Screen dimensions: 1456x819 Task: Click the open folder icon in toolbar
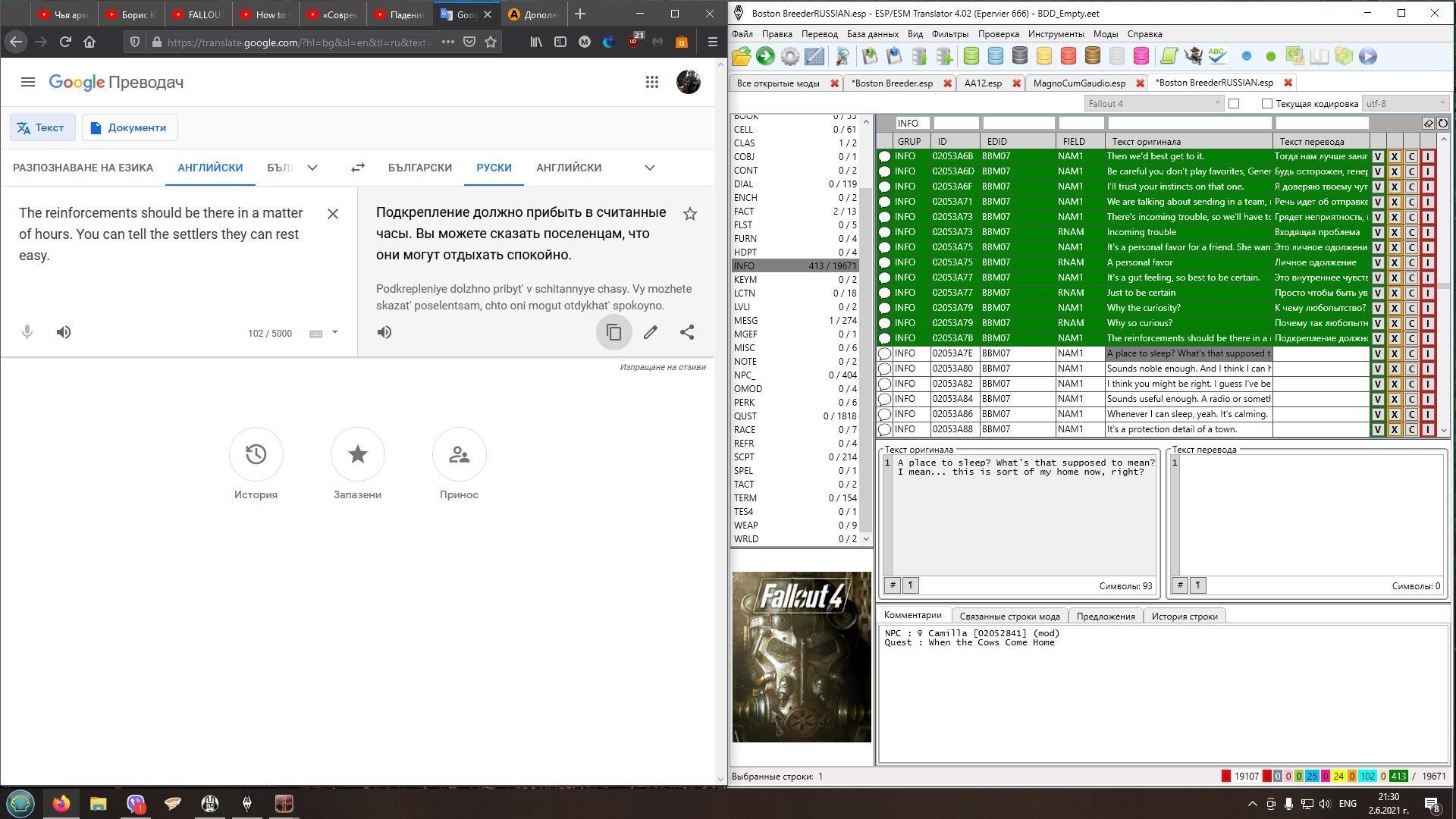(742, 56)
